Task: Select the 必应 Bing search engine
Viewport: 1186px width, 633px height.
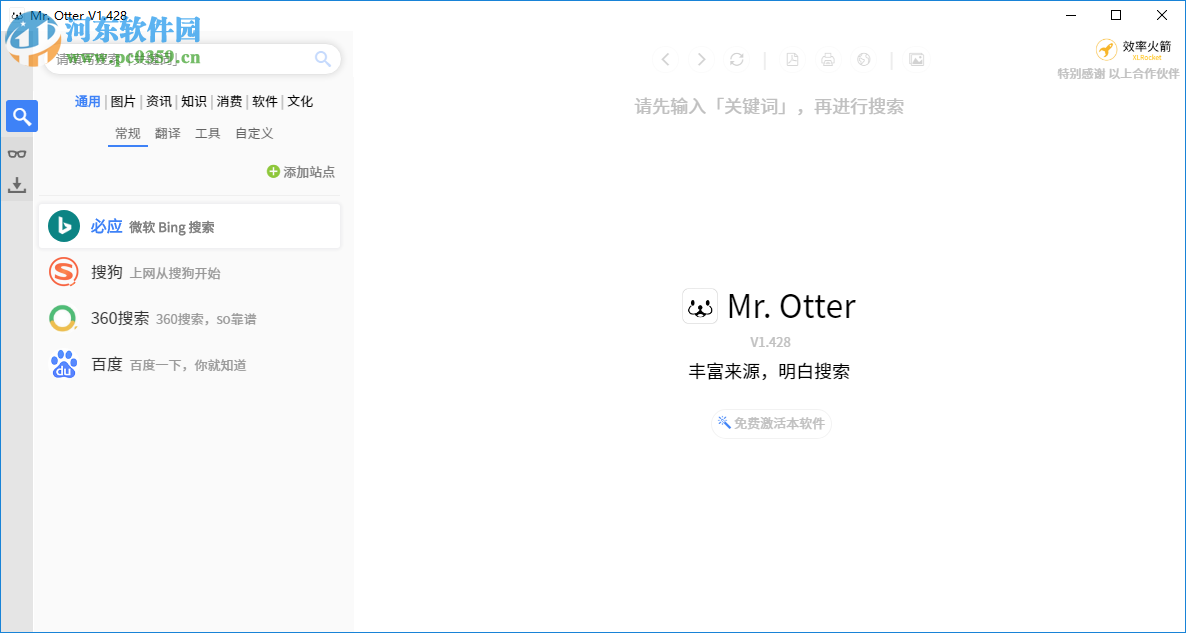Action: coord(190,225)
